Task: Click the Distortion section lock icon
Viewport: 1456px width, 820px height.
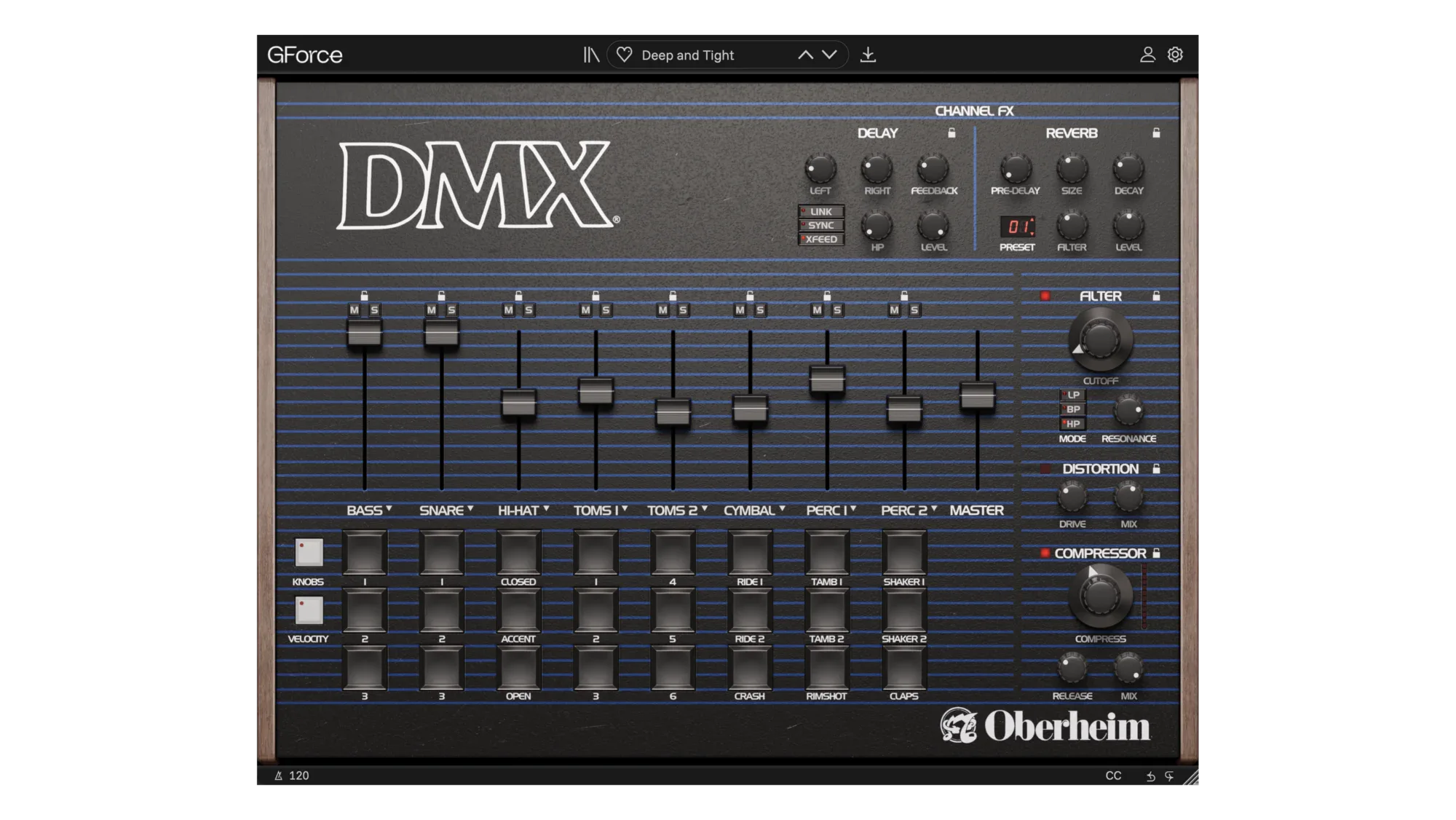Action: point(1156,468)
